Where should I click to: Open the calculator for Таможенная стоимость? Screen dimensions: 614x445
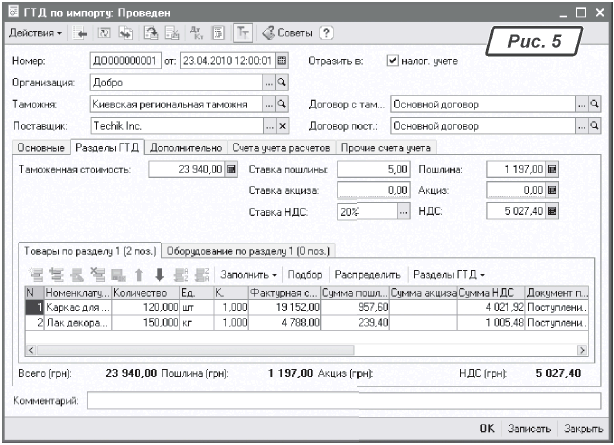[x=232, y=170]
